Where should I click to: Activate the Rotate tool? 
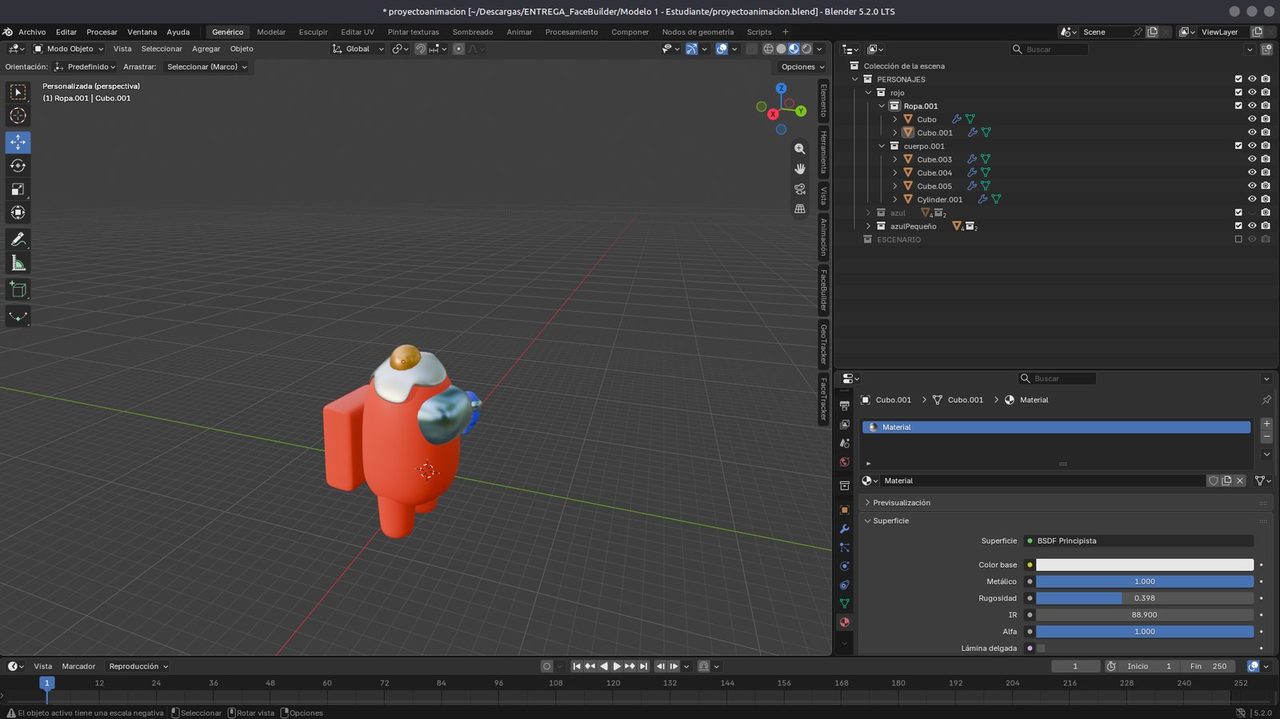(18, 165)
